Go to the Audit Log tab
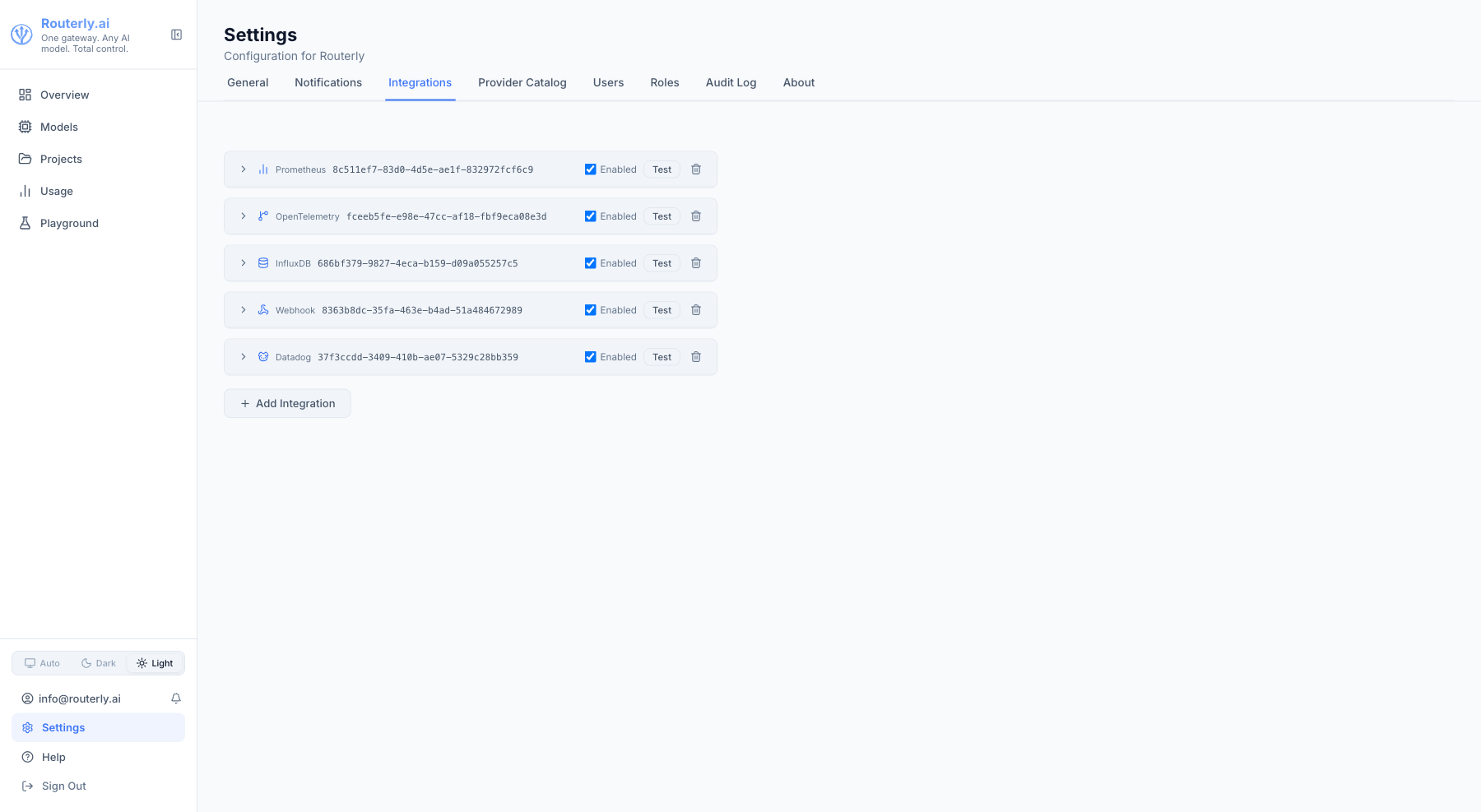 pos(731,82)
